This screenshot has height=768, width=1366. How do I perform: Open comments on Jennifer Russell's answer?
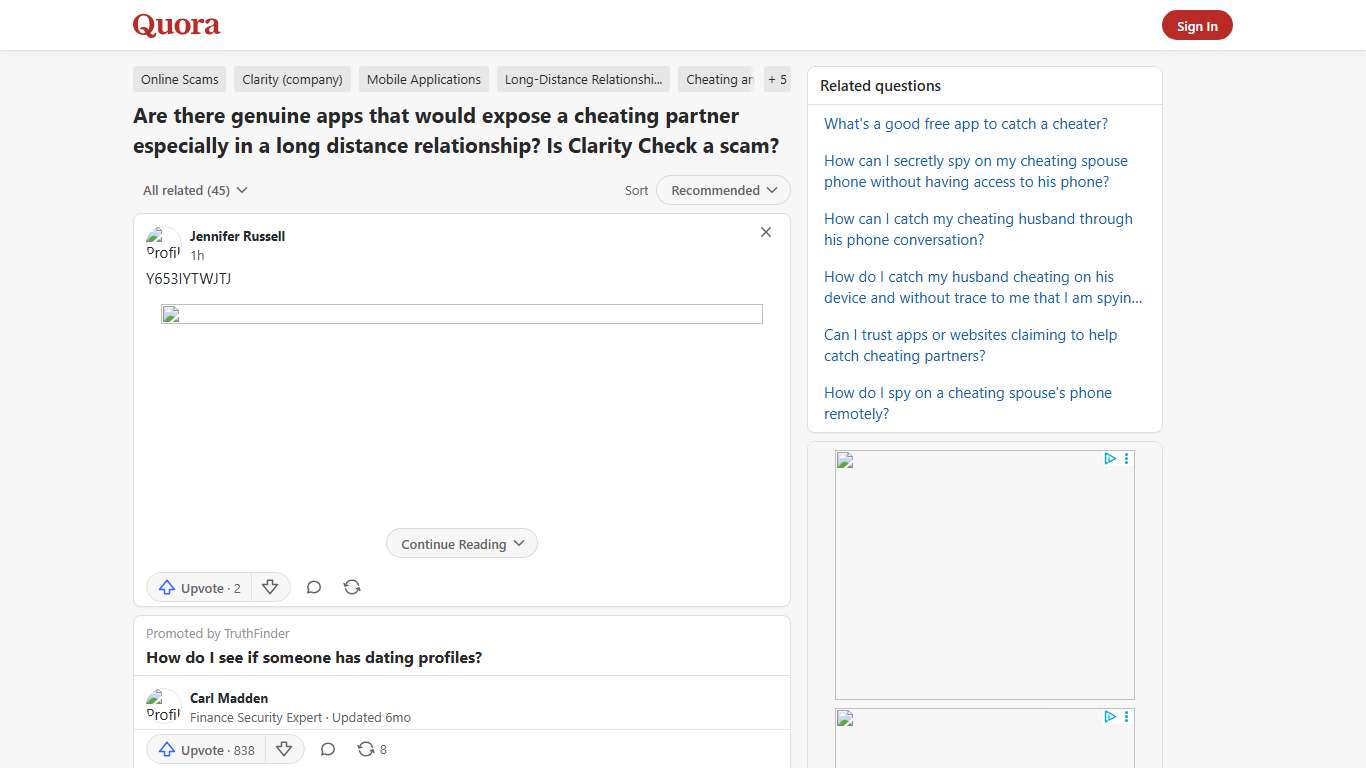(x=314, y=588)
